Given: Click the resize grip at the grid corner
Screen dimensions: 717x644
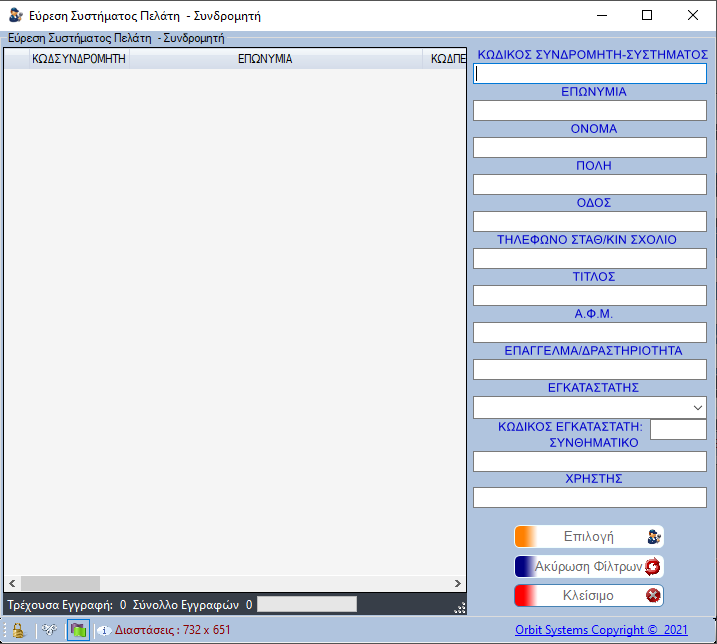Looking at the screenshot, I should (x=460, y=606).
